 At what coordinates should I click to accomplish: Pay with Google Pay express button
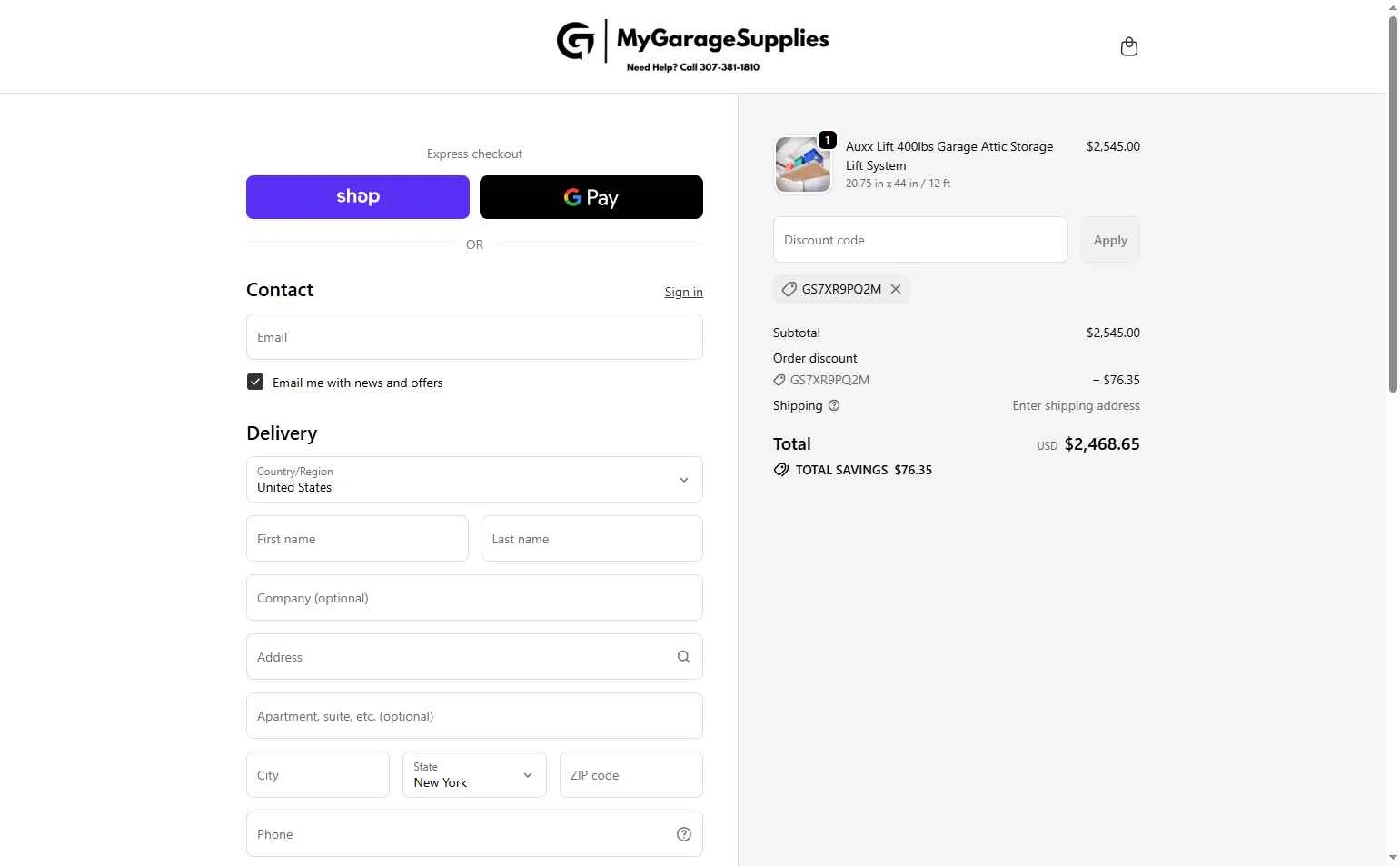(x=591, y=197)
